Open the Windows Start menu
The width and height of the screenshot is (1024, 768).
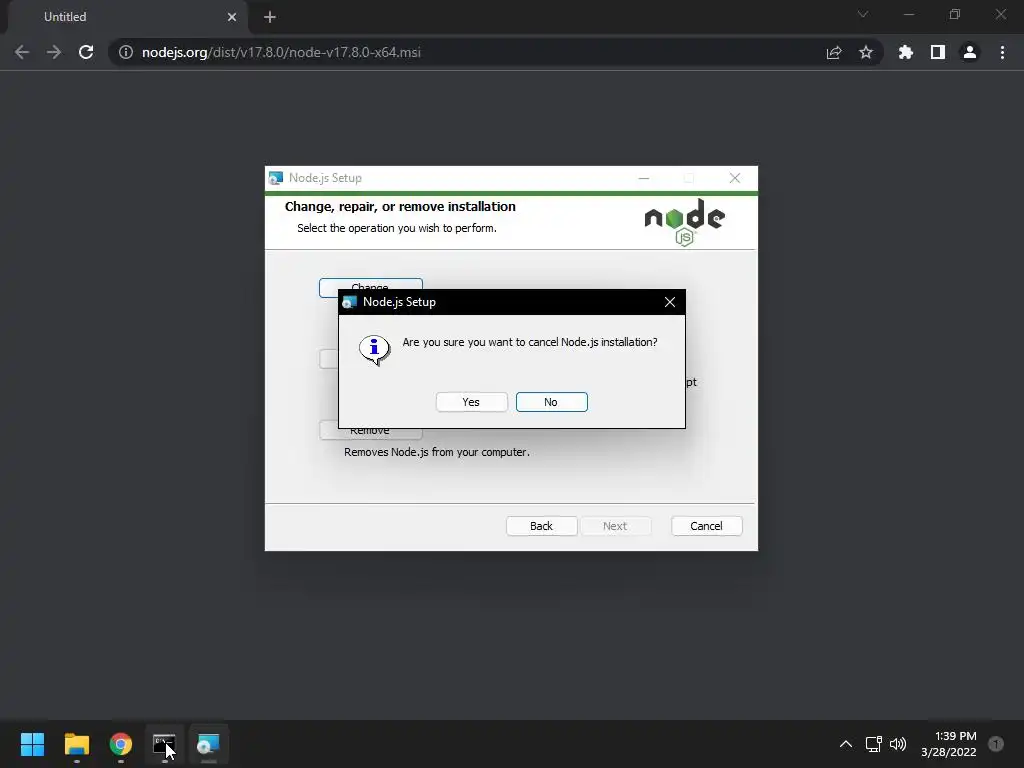32,744
